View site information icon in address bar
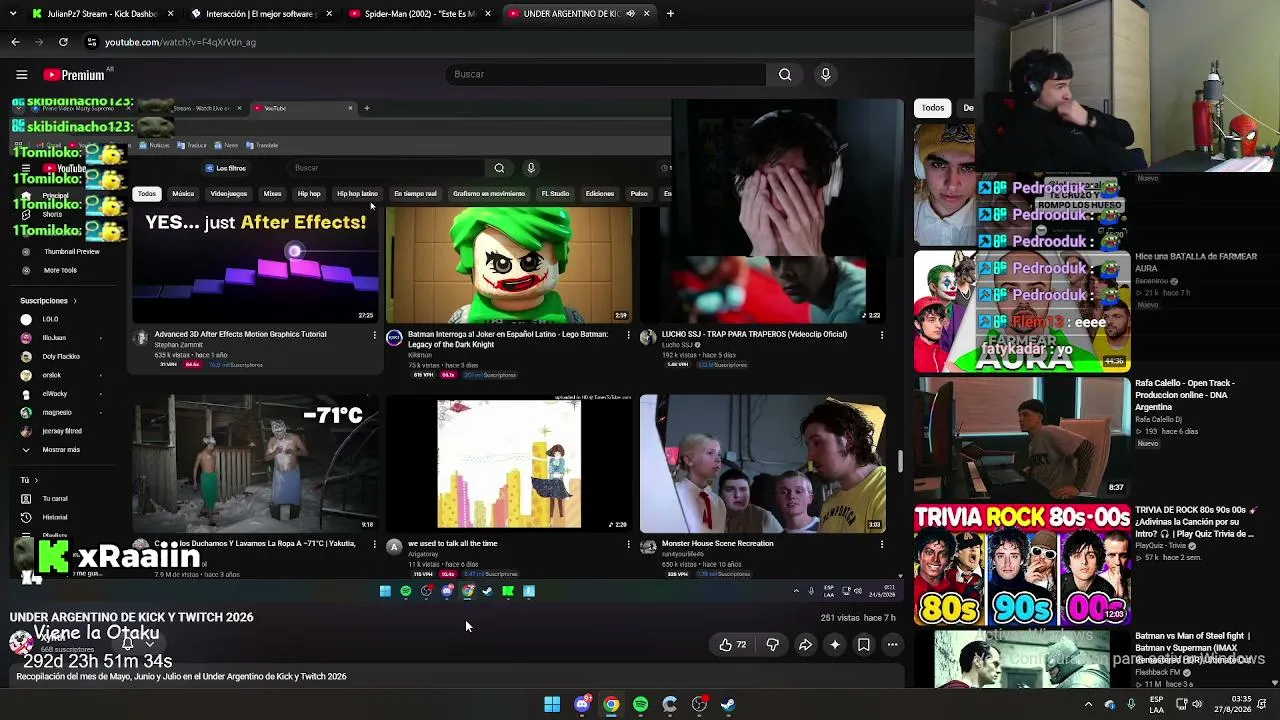The image size is (1280, 720). [x=92, y=42]
